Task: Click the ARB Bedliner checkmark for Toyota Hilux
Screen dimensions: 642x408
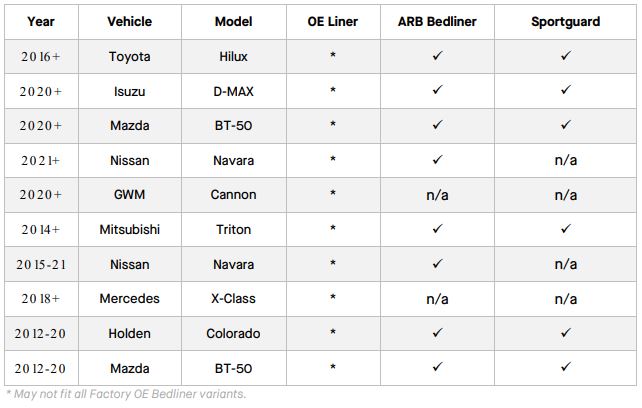Action: [437, 56]
